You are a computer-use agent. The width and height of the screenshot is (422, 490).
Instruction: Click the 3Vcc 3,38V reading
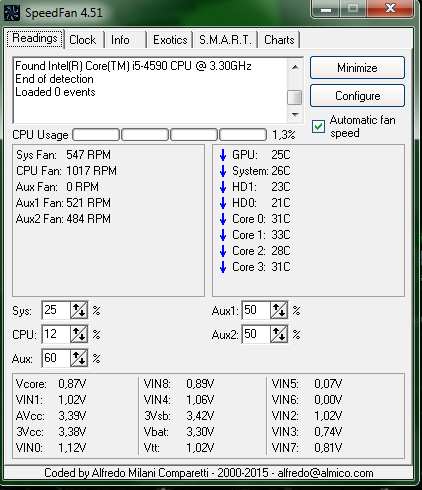click(51, 432)
